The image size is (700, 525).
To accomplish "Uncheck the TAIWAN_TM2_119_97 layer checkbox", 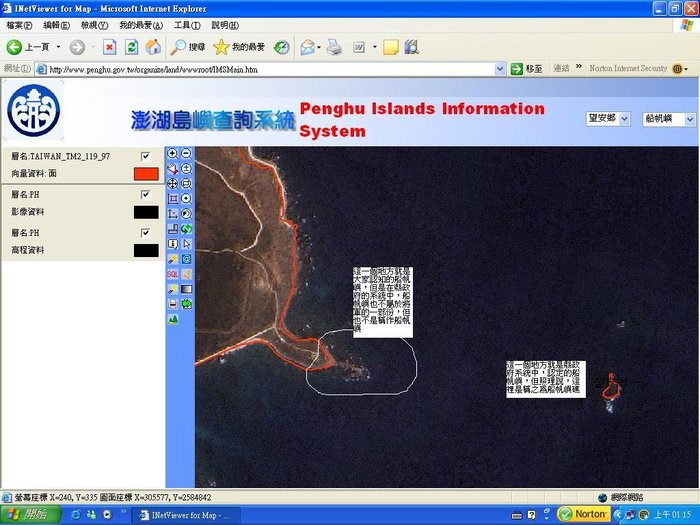I will (146, 156).
